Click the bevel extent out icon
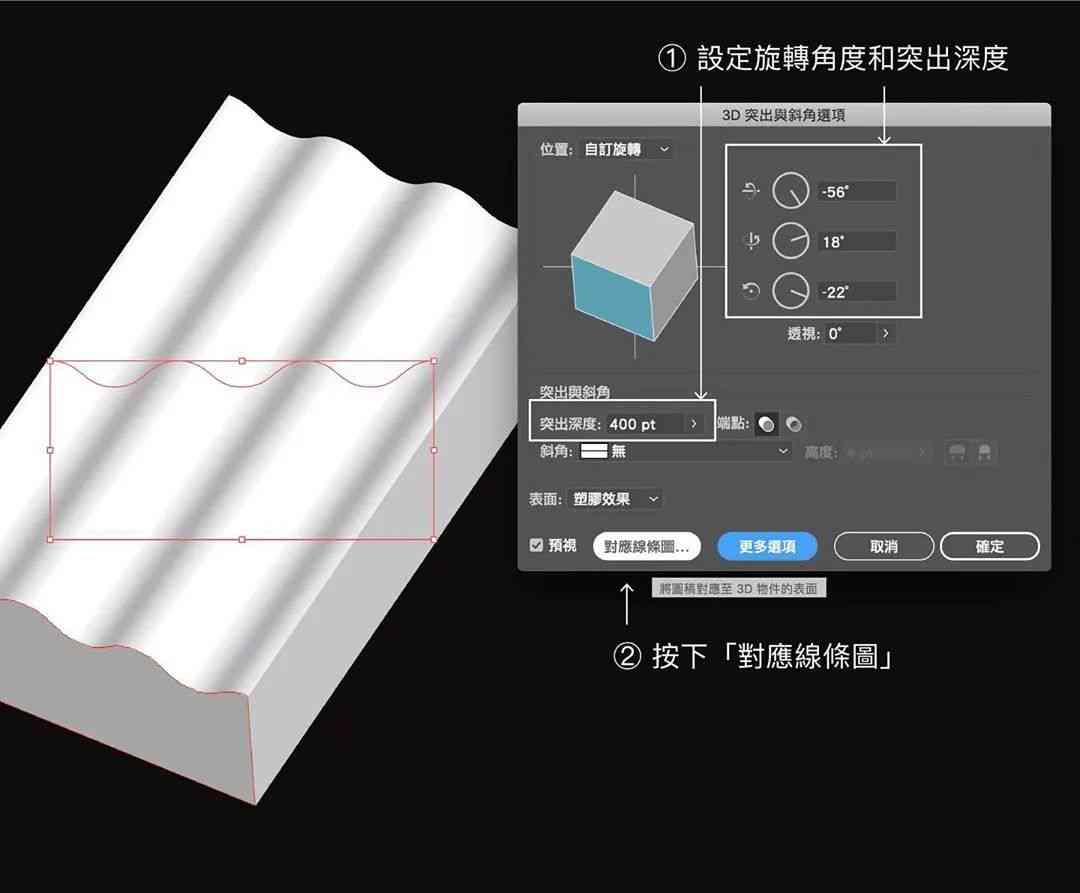 click(957, 453)
